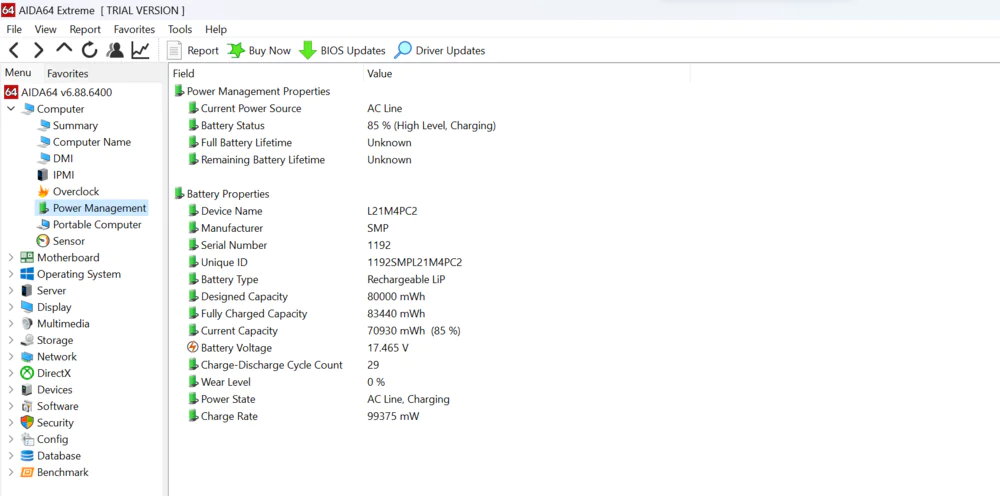This screenshot has height=496, width=1000.
Task: Click the Network icon in the tree
Action: pyautogui.click(x=27, y=357)
